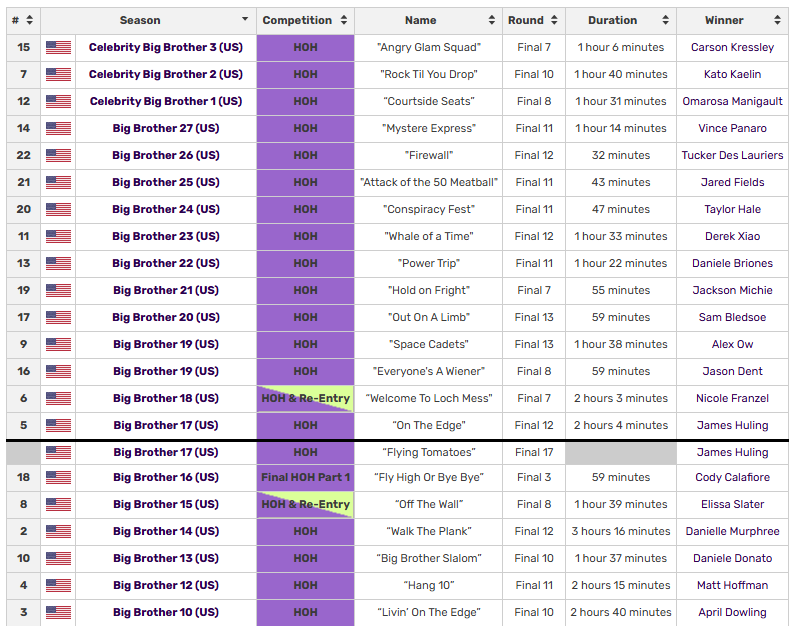Click US flag beside Celebrity Big Brother 3
792x626 pixels.
pos(58,47)
